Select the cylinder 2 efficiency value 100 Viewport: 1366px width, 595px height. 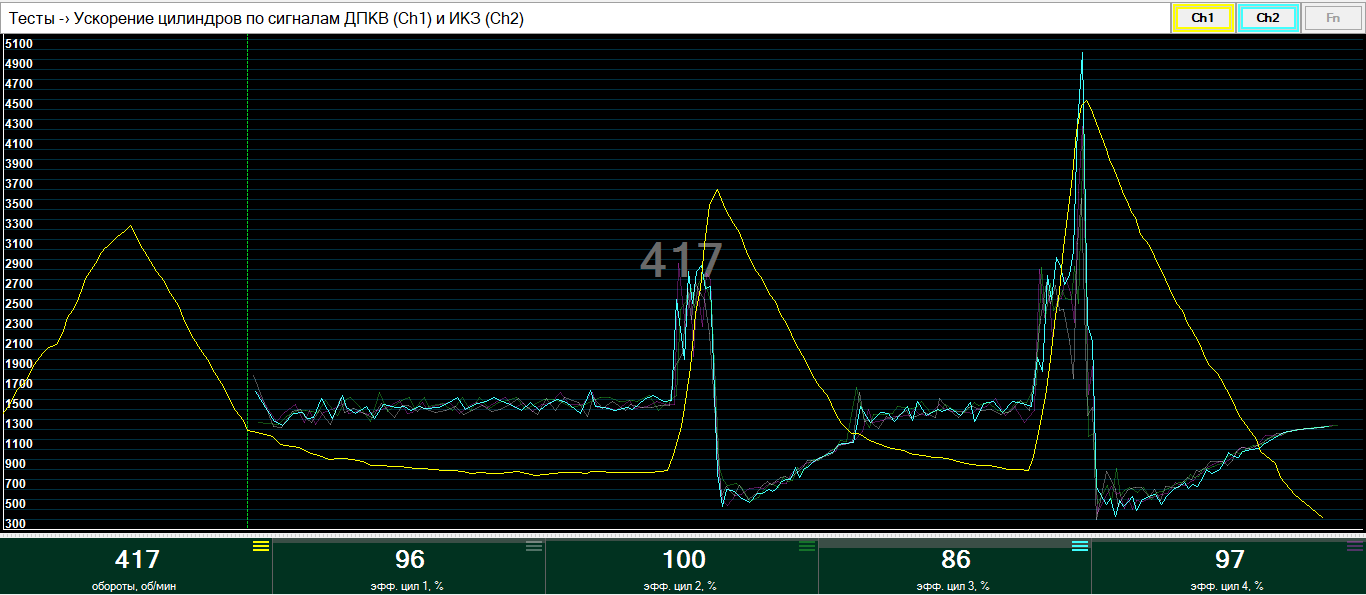click(x=684, y=560)
